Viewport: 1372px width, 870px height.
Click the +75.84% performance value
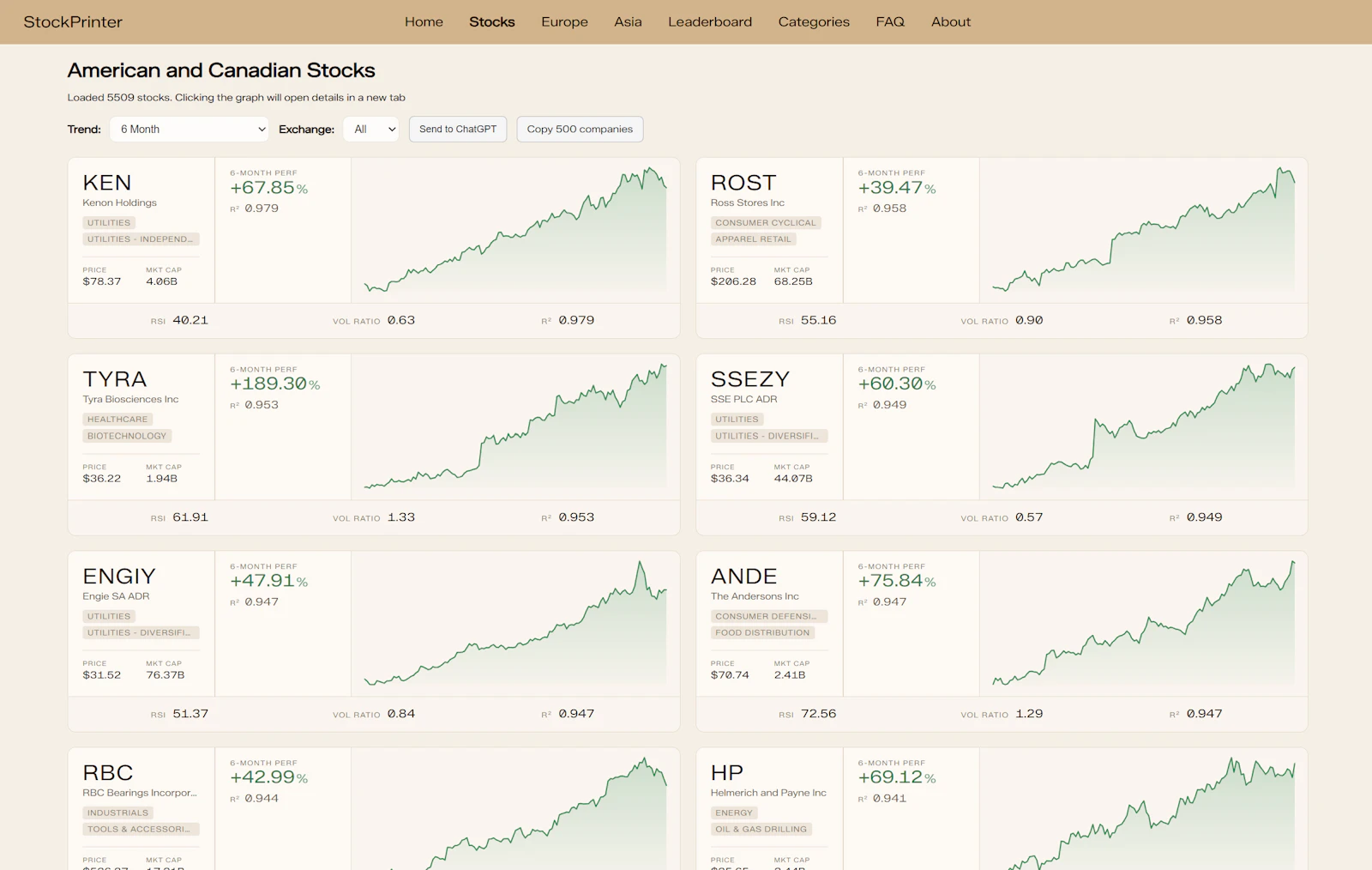(897, 581)
